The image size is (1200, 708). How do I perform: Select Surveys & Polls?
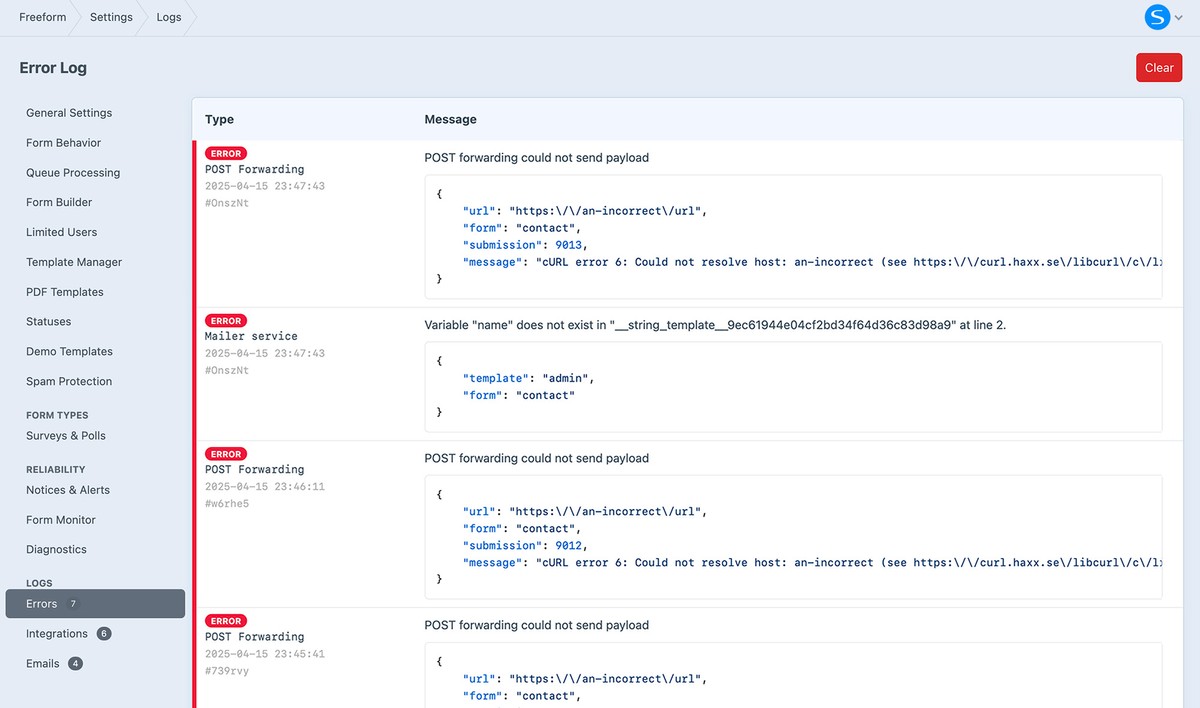pyautogui.click(x=66, y=436)
